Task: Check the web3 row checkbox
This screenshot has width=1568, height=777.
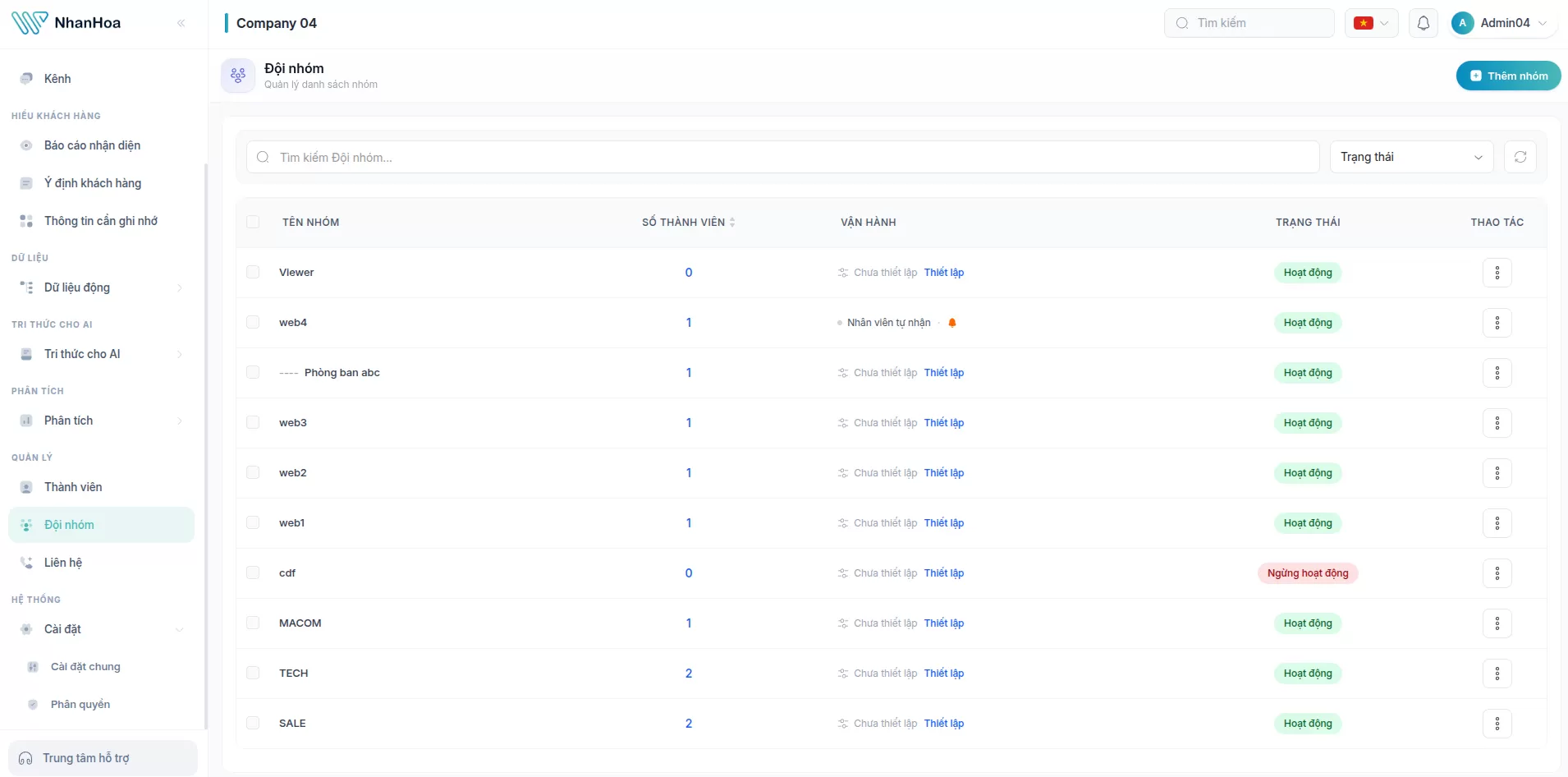Action: click(x=253, y=422)
